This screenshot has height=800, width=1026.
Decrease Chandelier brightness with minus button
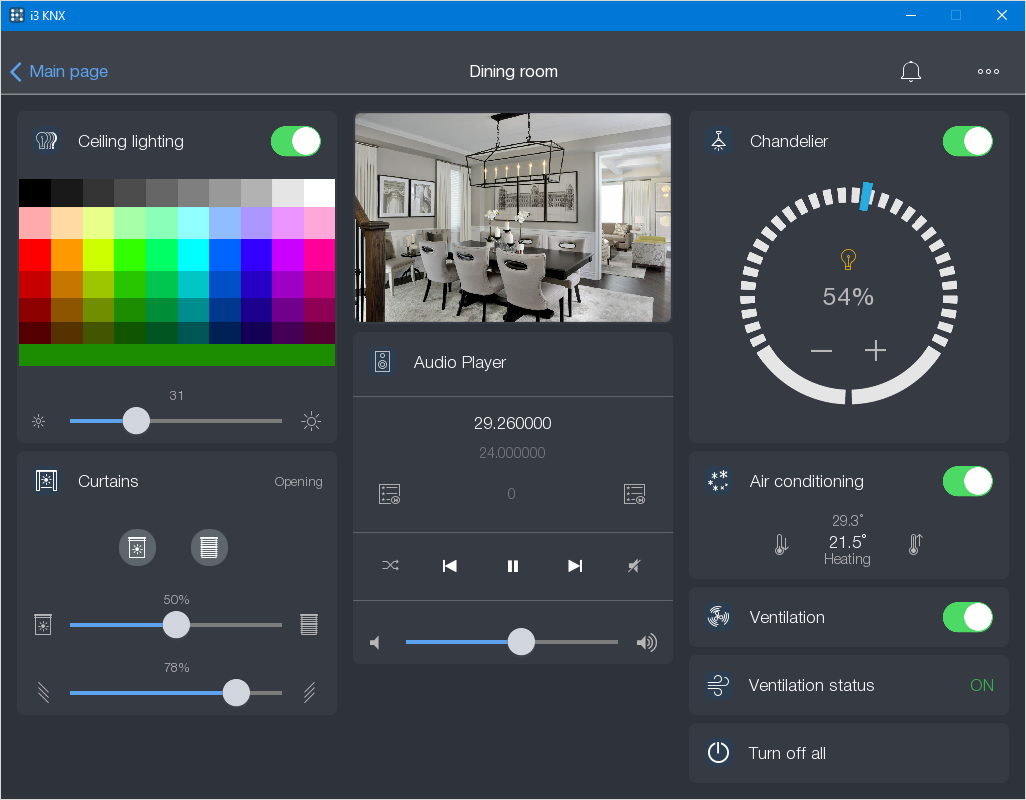tap(821, 351)
